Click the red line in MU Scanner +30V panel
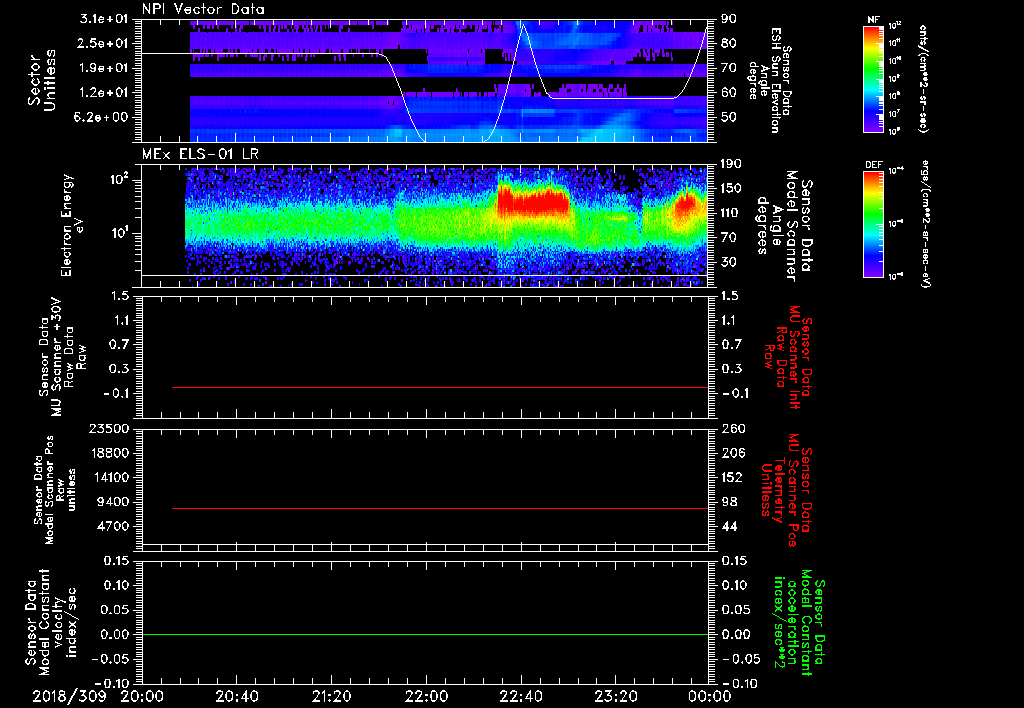This screenshot has width=1024, height=708. (x=440, y=387)
